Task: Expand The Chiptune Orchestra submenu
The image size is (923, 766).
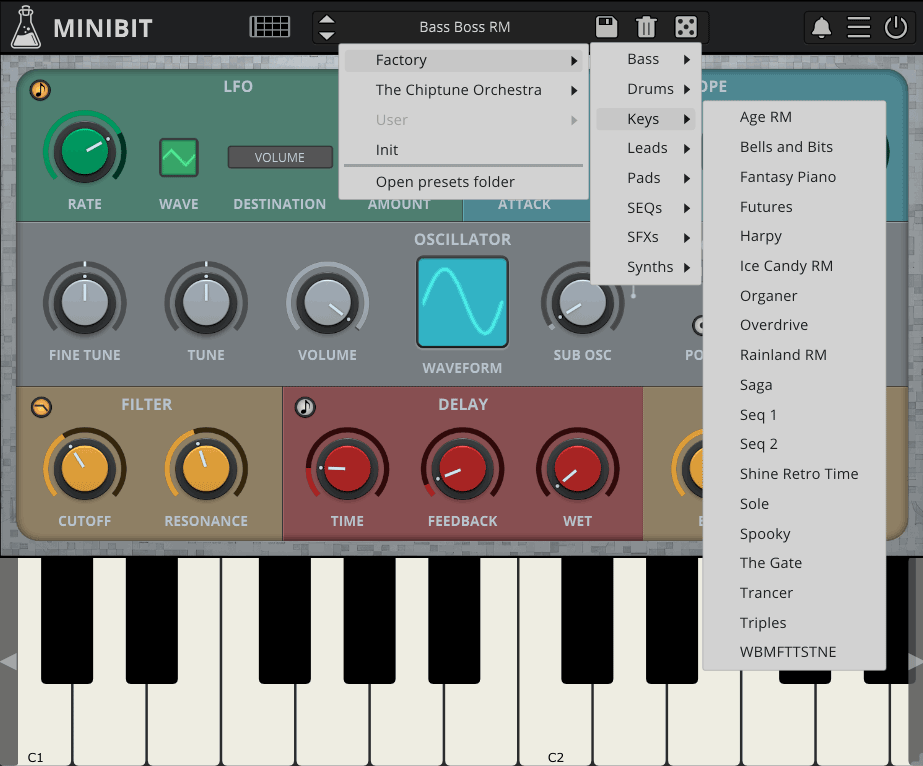Action: click(459, 90)
